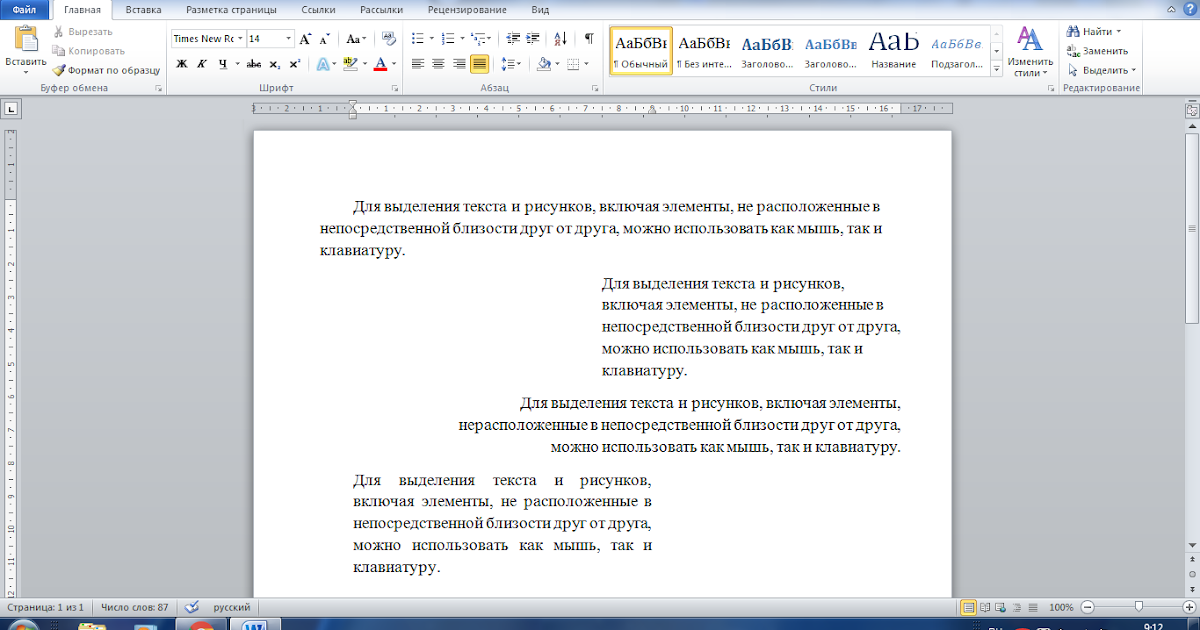This screenshot has height=630, width=1200.
Task: Click the Заменить (Replace) button
Action: click(1098, 51)
